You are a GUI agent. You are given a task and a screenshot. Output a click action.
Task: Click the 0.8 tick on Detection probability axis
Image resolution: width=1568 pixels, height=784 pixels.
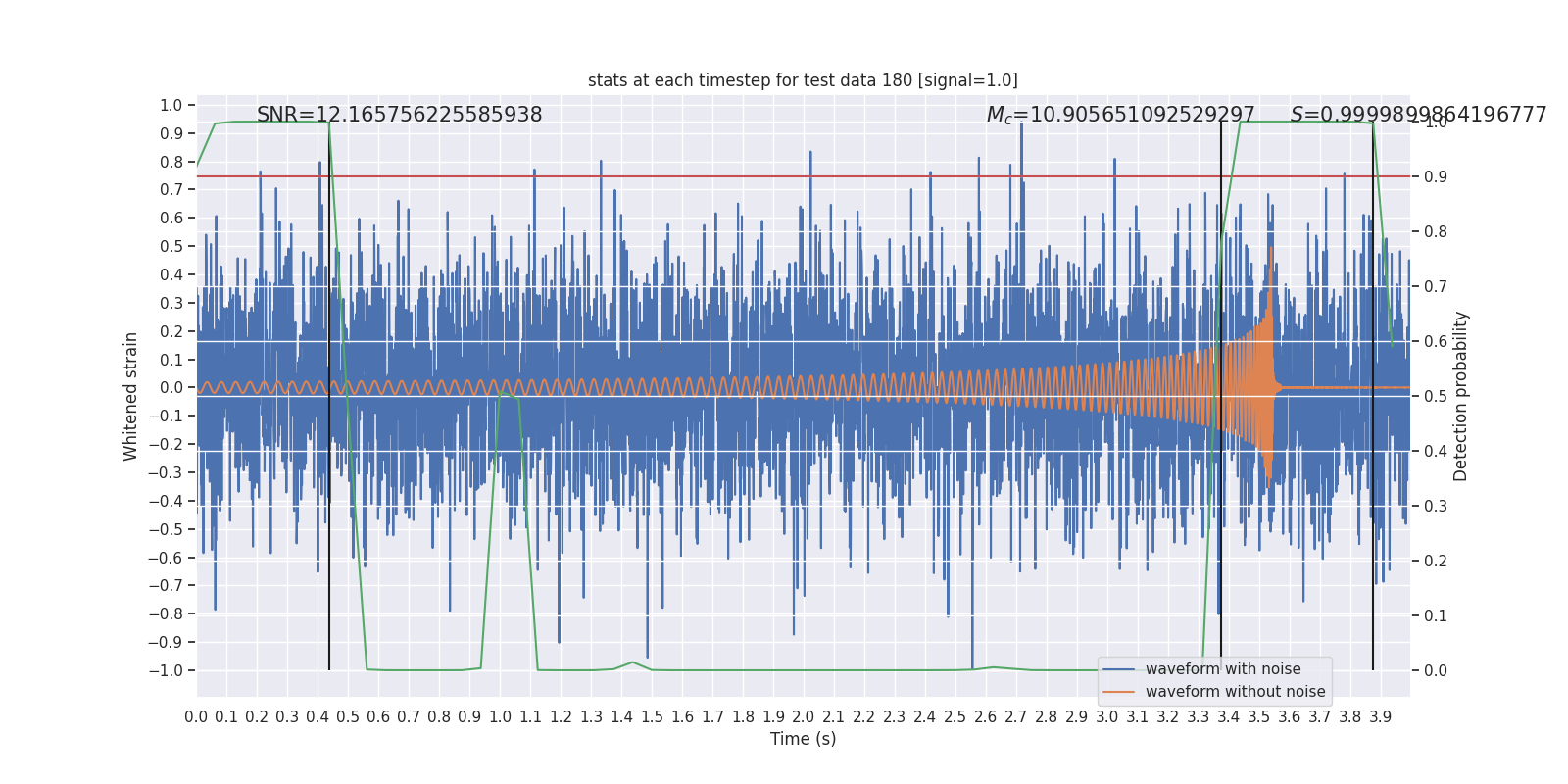[x=1436, y=232]
